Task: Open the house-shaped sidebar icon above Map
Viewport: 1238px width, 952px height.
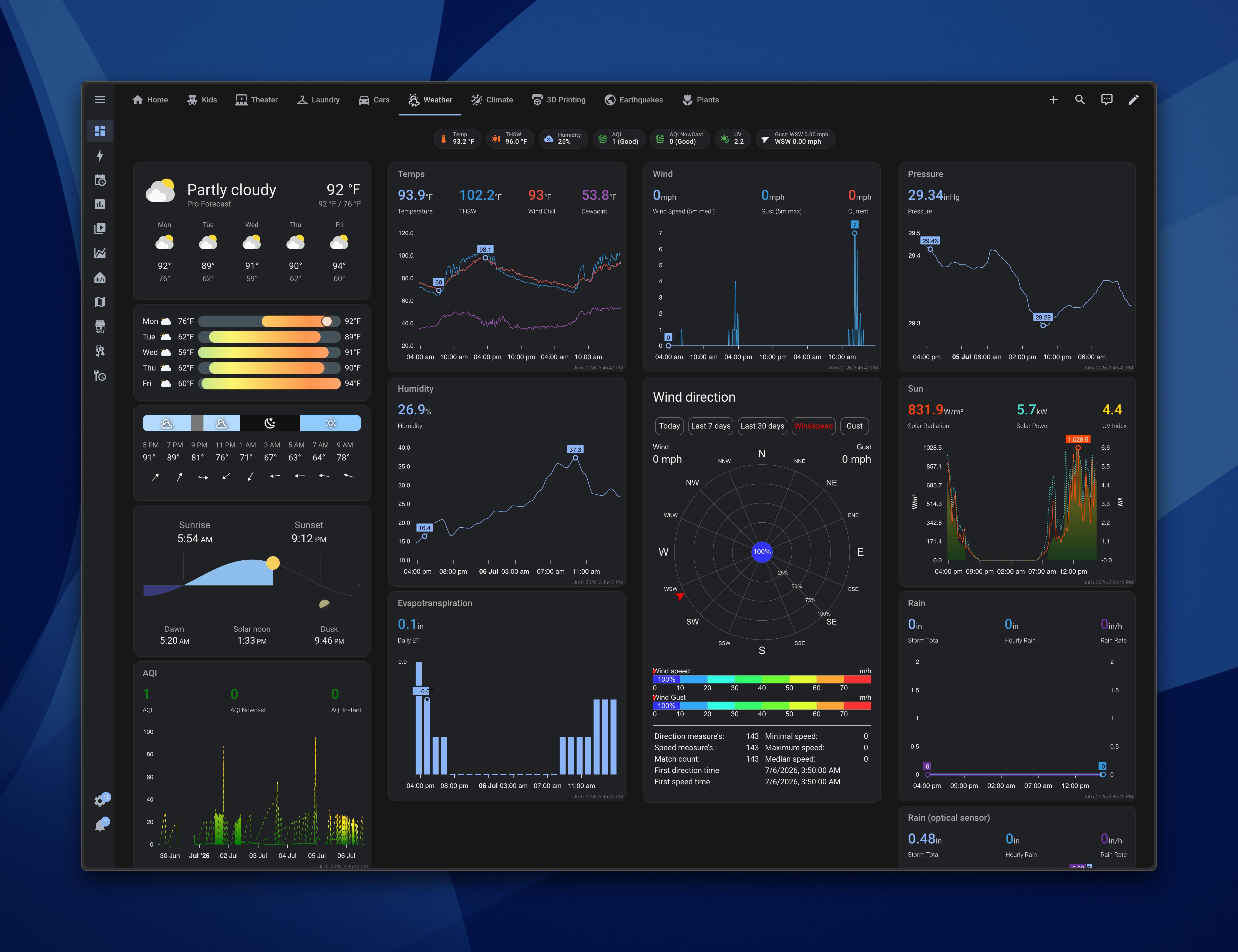Action: pyautogui.click(x=100, y=278)
